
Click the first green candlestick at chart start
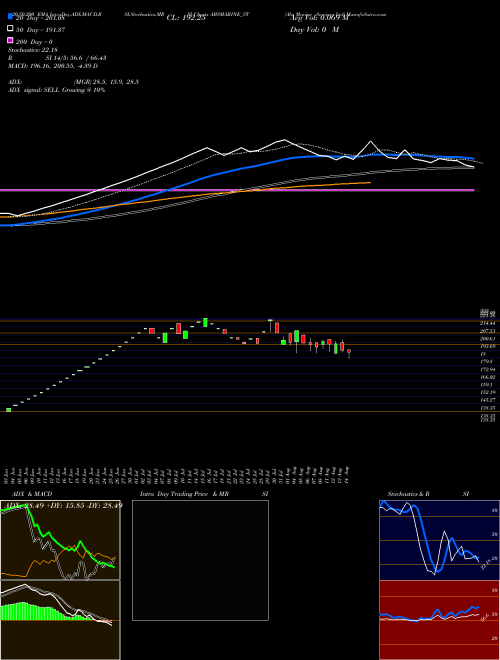(x=8, y=410)
